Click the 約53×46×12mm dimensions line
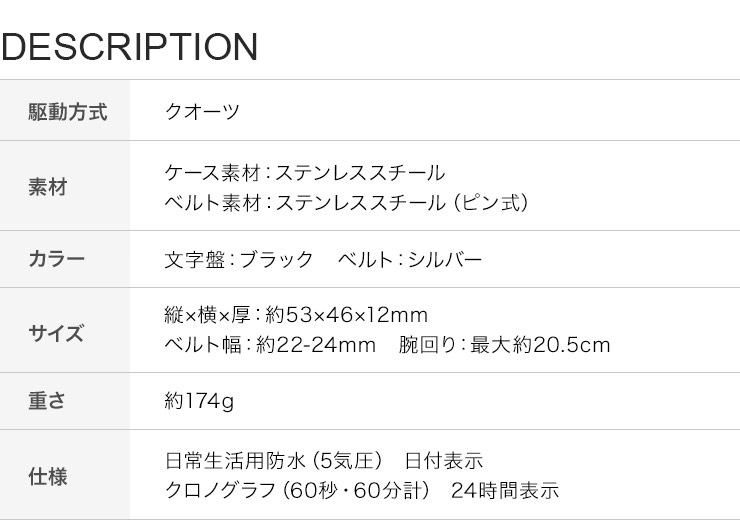 (x=296, y=315)
